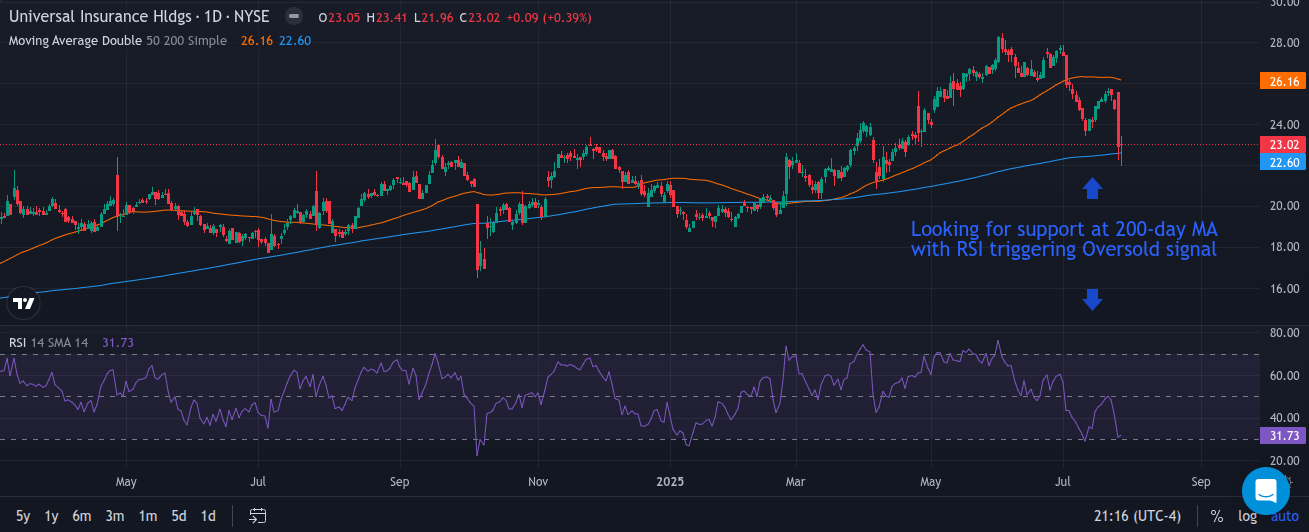The image size is (1309, 532).
Task: Click the 60.00 RSI scale label
Action: [1285, 375]
